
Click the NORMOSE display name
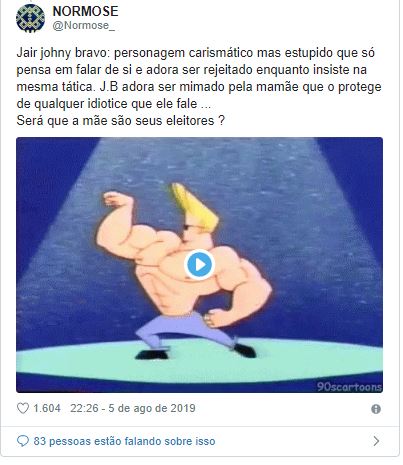pos(85,11)
